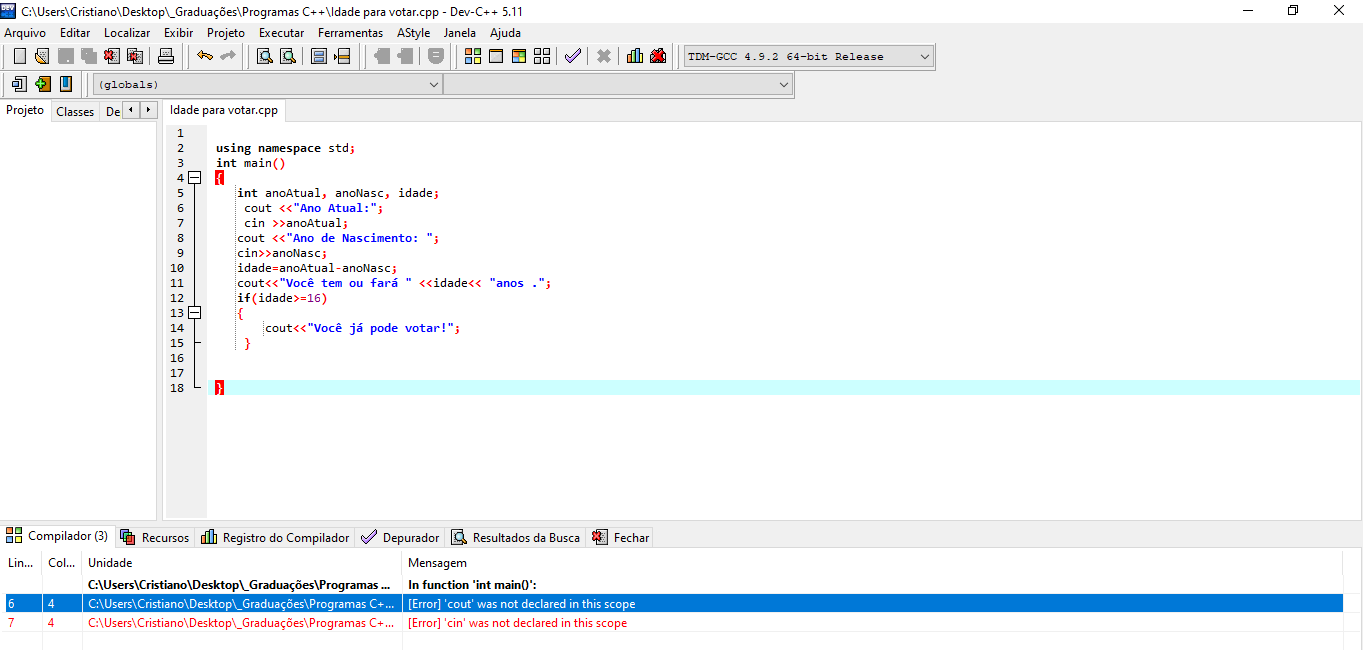1363x650 pixels.
Task: Collapse the main function fold at line 4
Action: click(194, 178)
